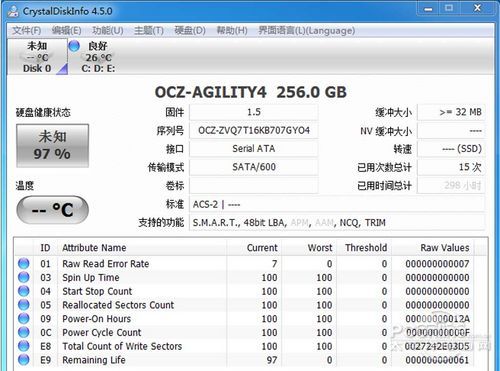
Task: Click the interface field showing Serial ATA
Action: 254,149
